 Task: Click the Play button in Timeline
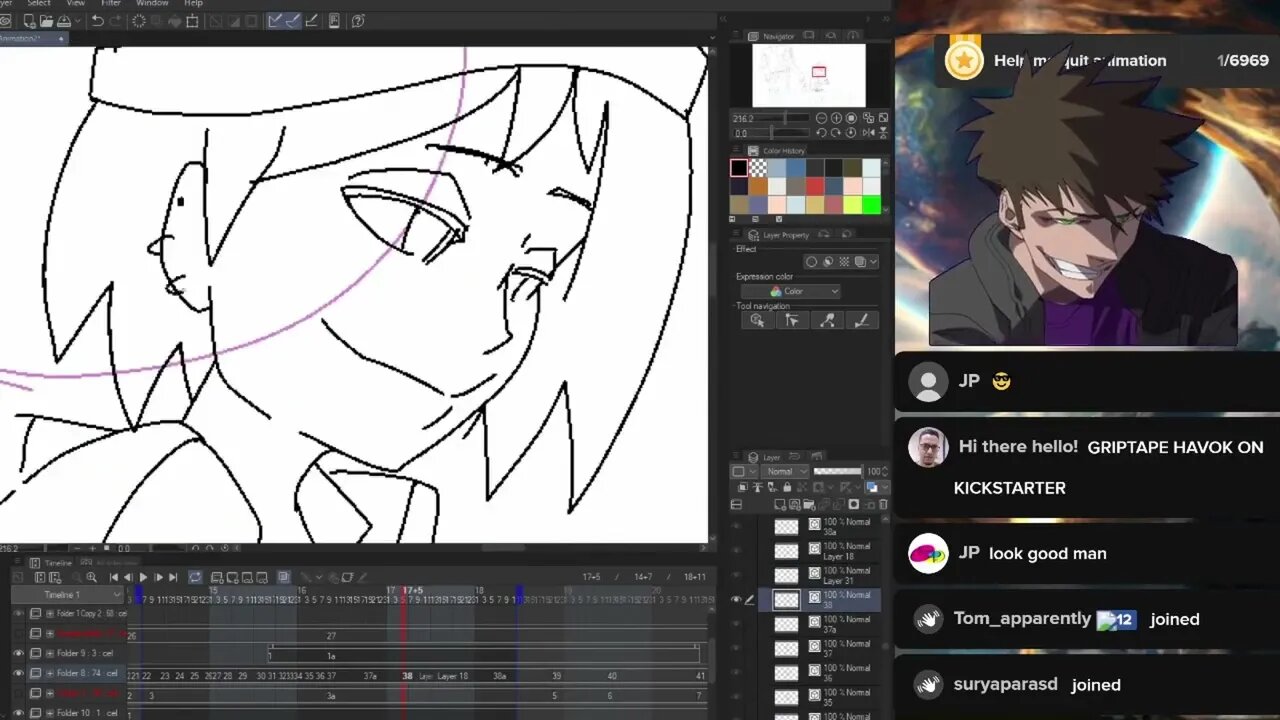pyautogui.click(x=143, y=577)
